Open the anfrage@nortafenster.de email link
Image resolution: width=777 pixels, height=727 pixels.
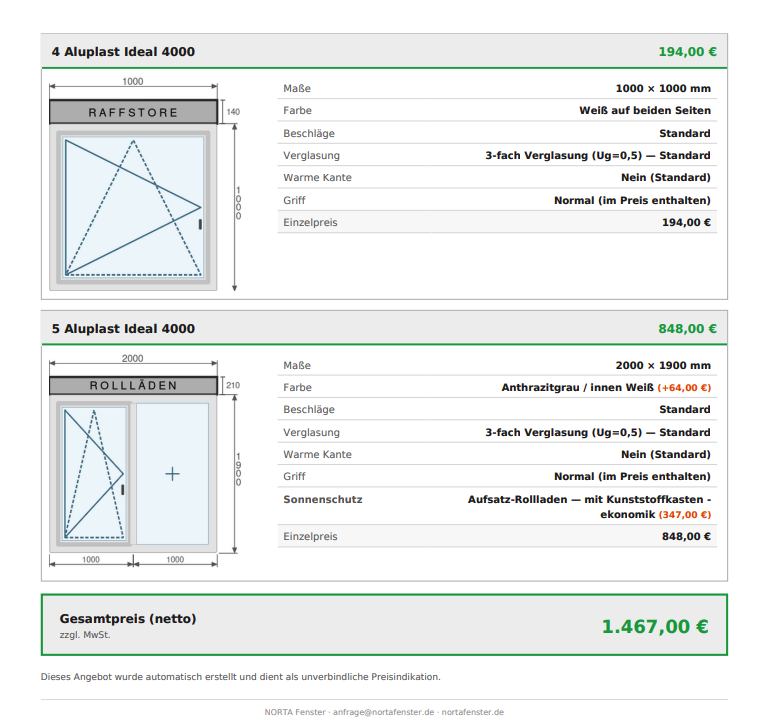point(383,712)
